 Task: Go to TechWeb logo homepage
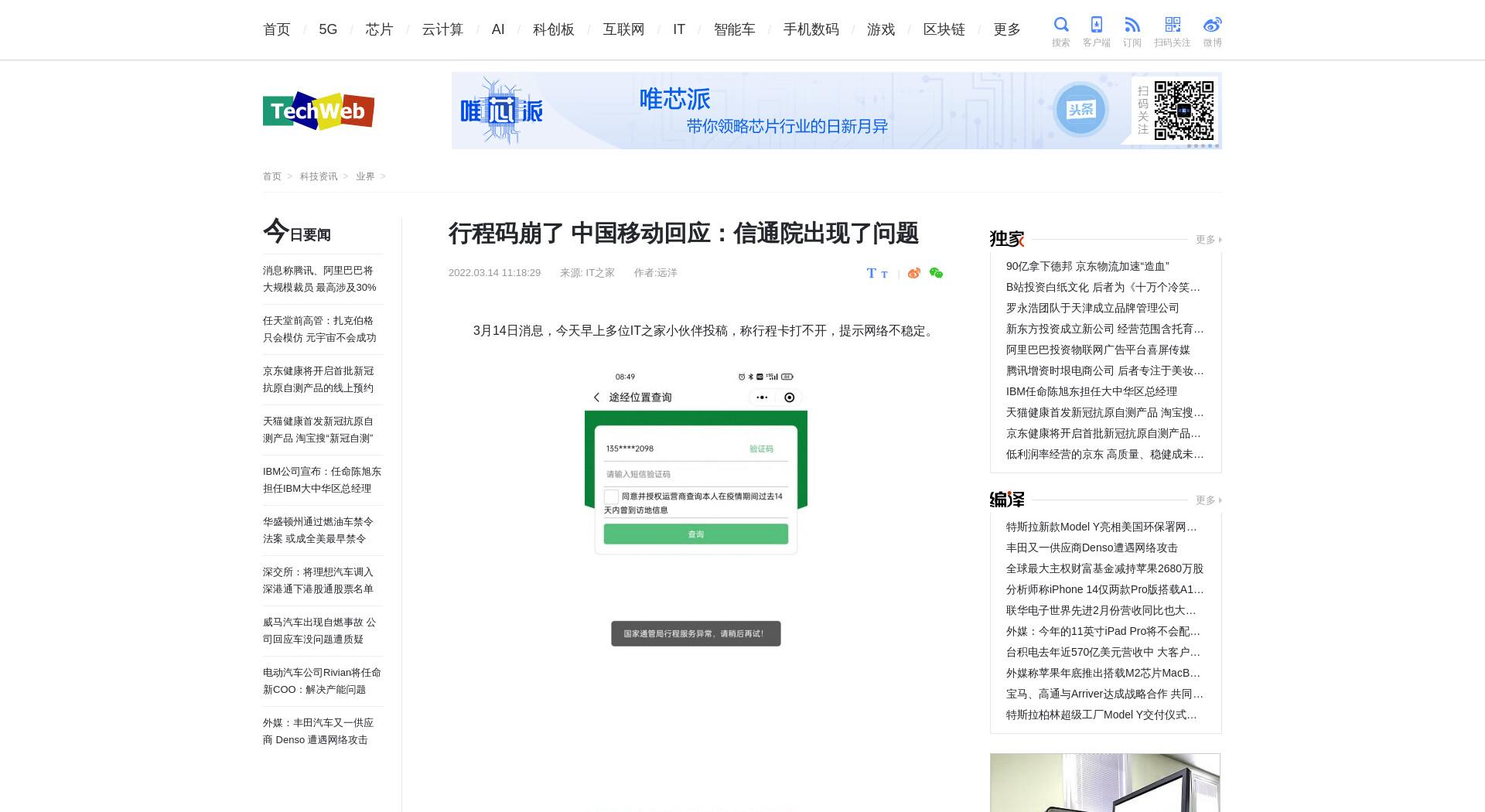tap(319, 111)
